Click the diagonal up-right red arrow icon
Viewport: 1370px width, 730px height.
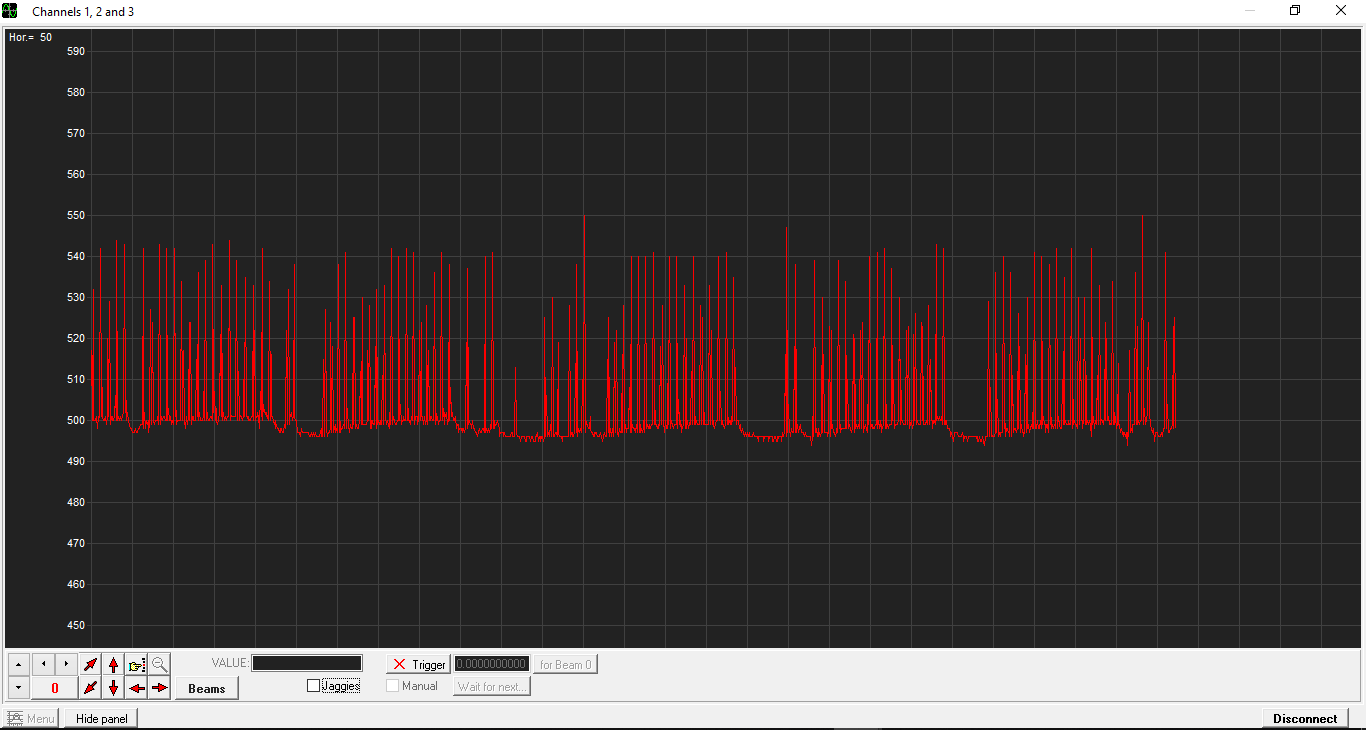click(x=91, y=664)
